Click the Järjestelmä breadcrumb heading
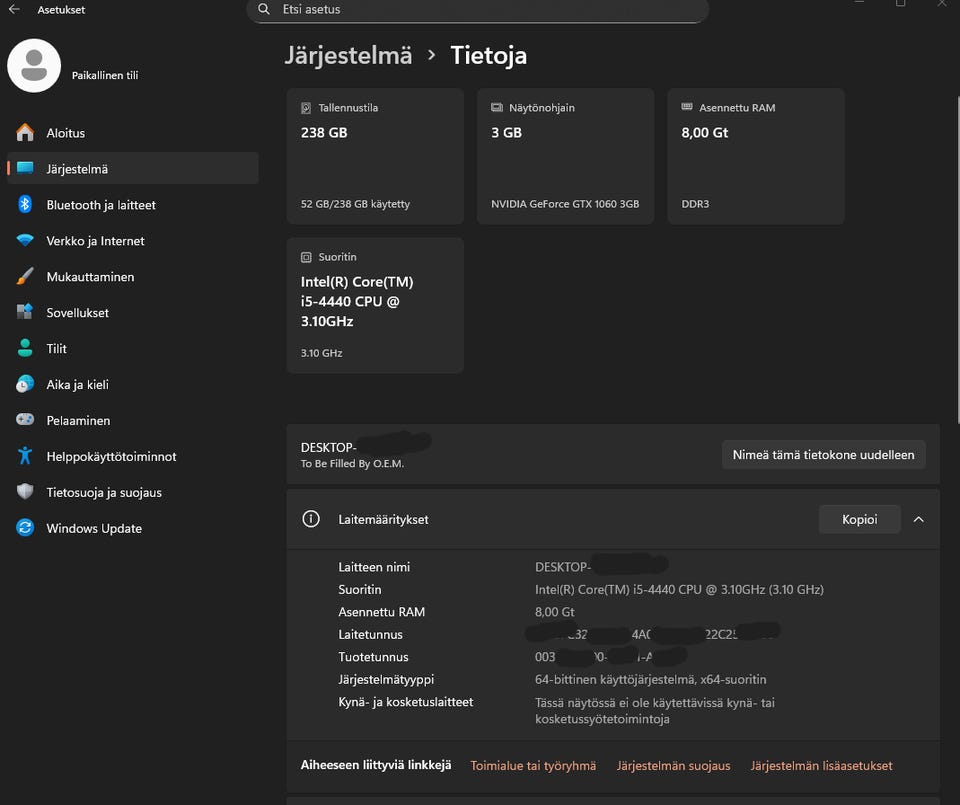The image size is (960, 805). (x=348, y=56)
